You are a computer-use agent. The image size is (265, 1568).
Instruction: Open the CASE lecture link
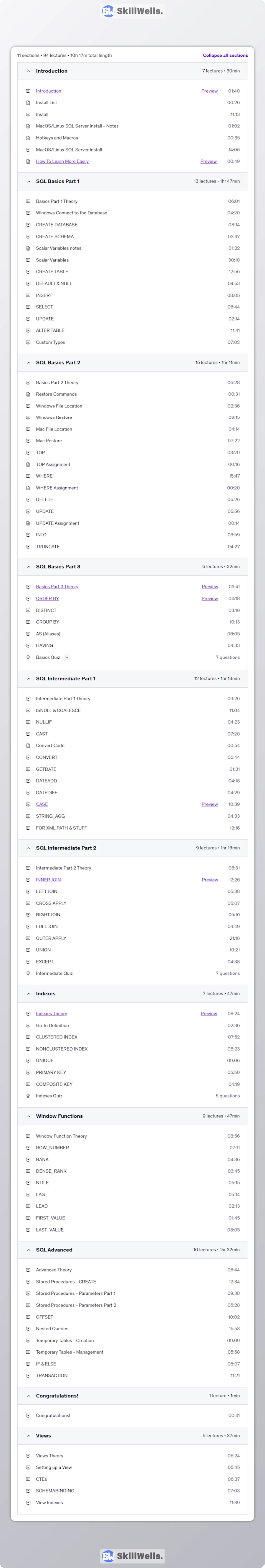pos(42,804)
